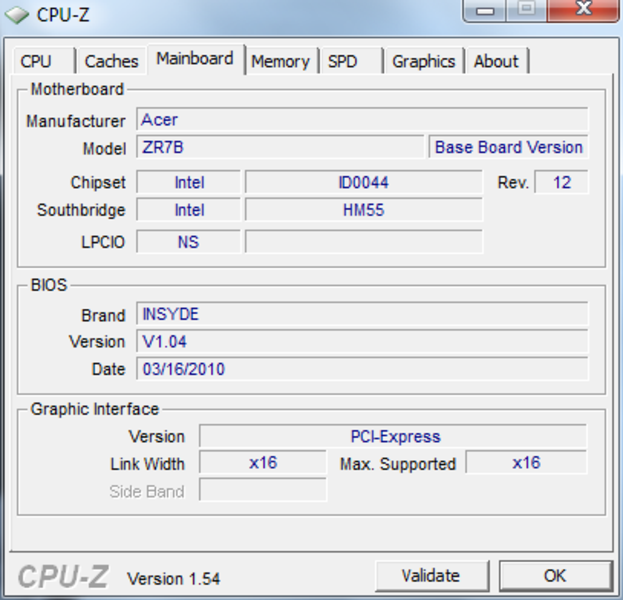Click the Model field showing ZR7B

(280, 147)
